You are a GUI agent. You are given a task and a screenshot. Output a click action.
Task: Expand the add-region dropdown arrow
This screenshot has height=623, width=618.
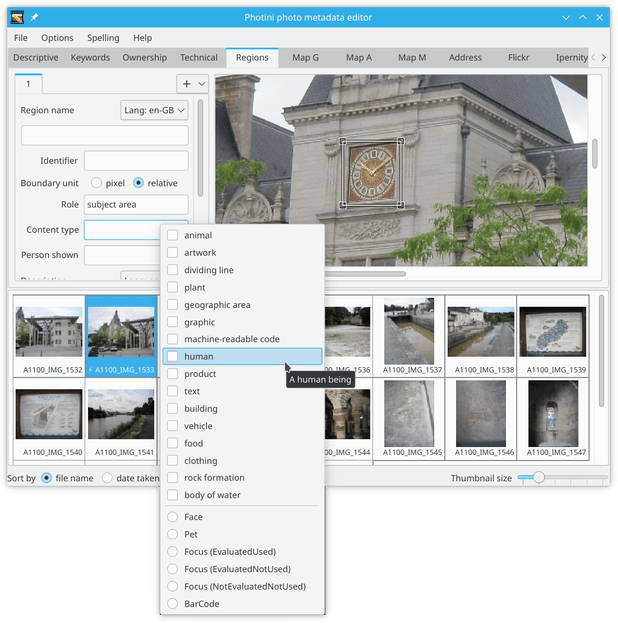tap(201, 84)
